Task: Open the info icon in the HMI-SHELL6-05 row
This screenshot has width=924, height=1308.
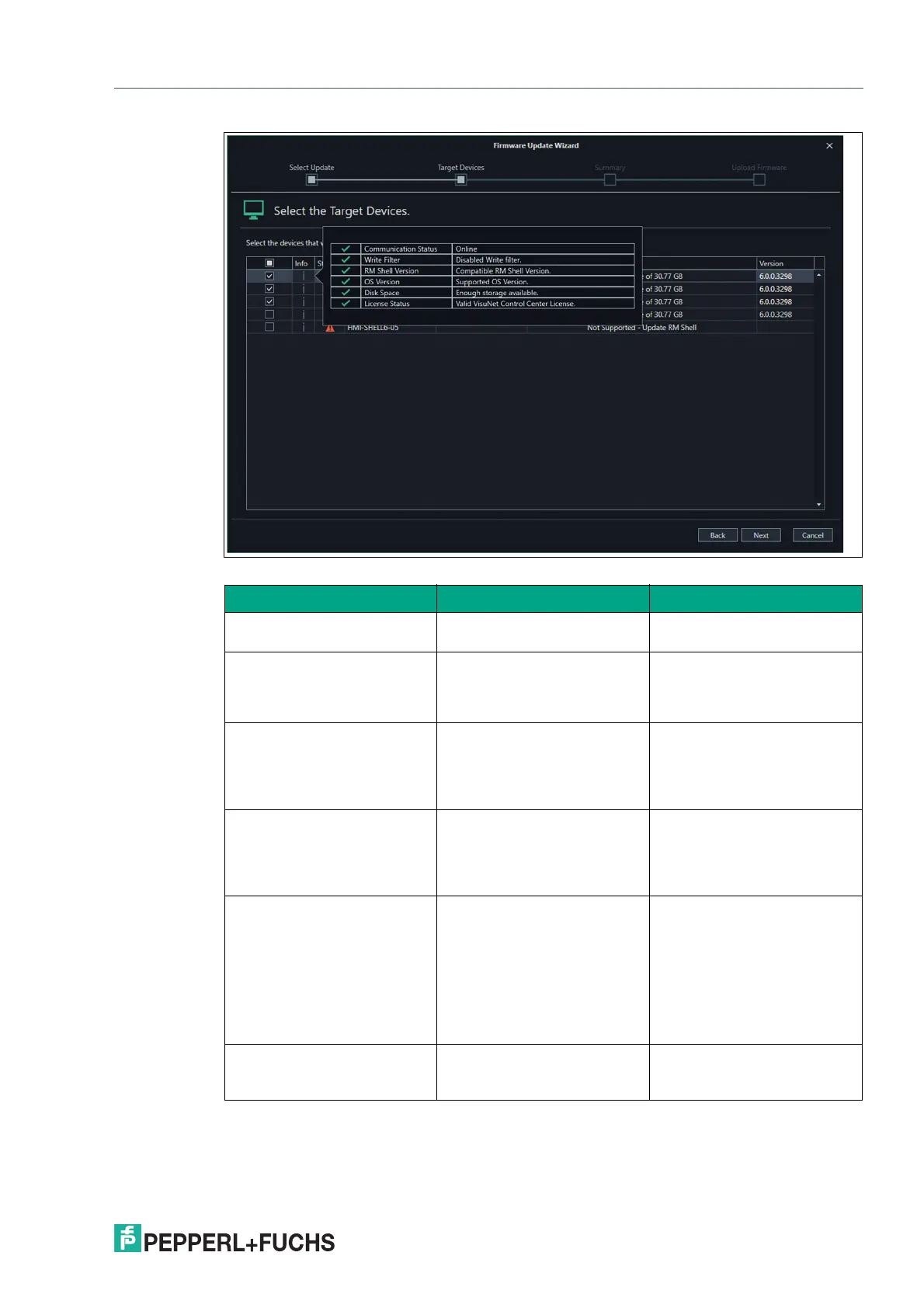Action: [x=304, y=327]
